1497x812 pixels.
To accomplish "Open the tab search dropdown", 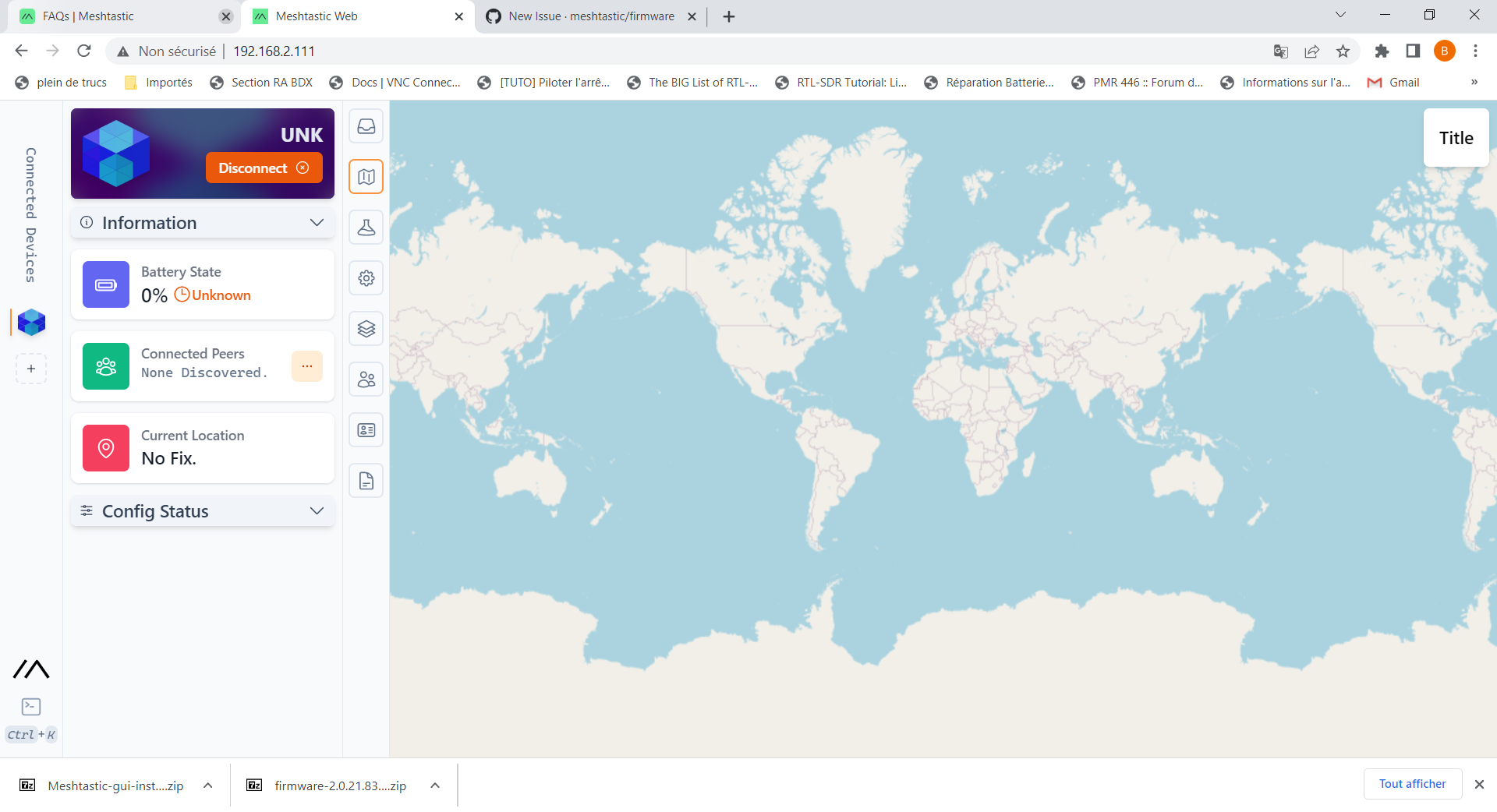I will (x=1340, y=16).
